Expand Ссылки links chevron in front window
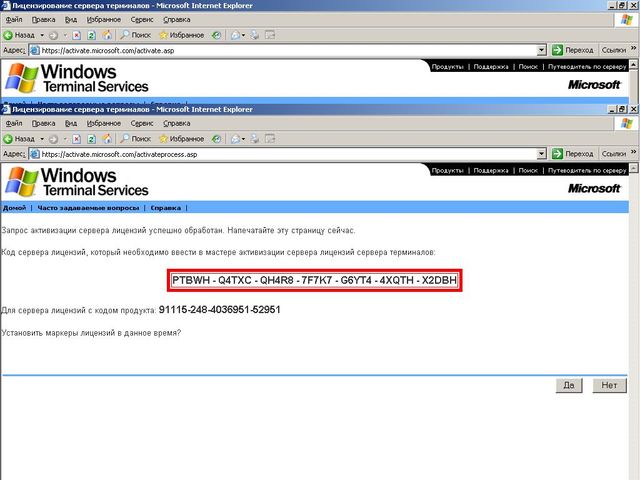Screen dimensions: 640x480 coord(633,152)
